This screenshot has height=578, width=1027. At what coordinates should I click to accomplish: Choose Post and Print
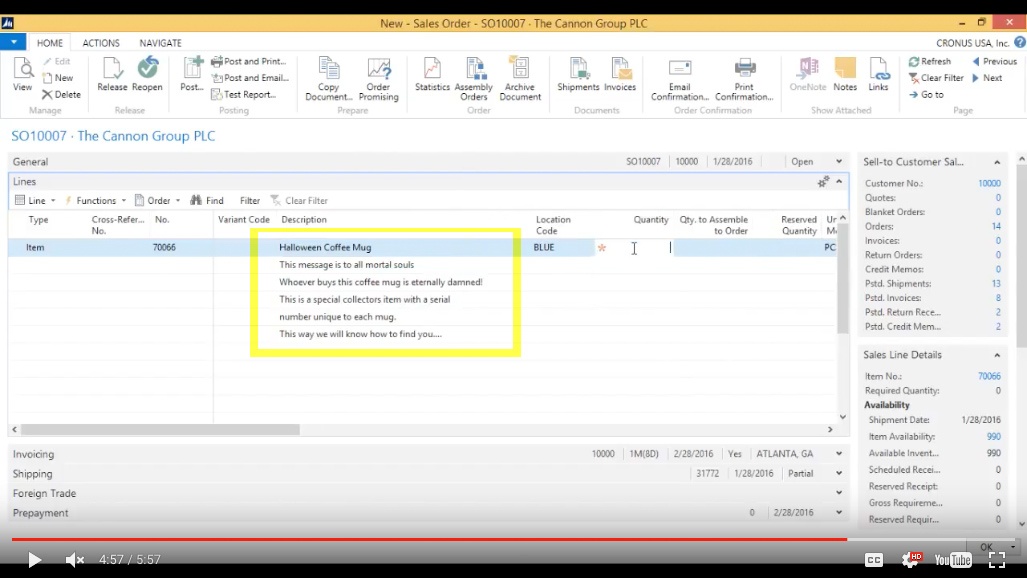tap(249, 62)
